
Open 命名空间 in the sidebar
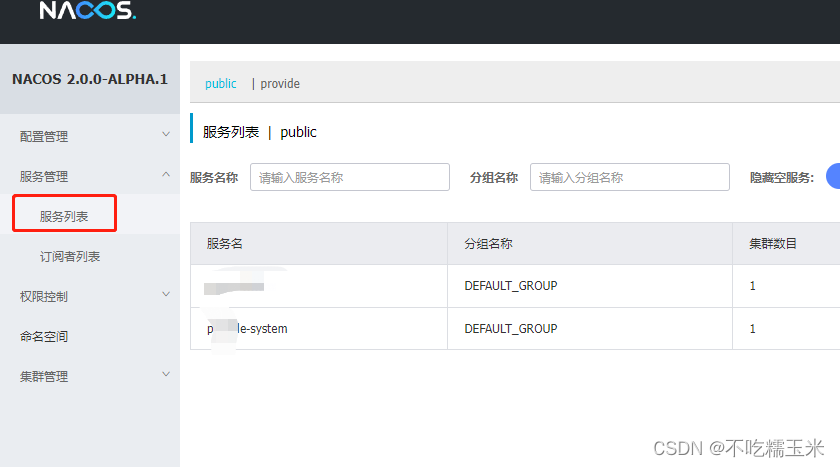(x=44, y=336)
